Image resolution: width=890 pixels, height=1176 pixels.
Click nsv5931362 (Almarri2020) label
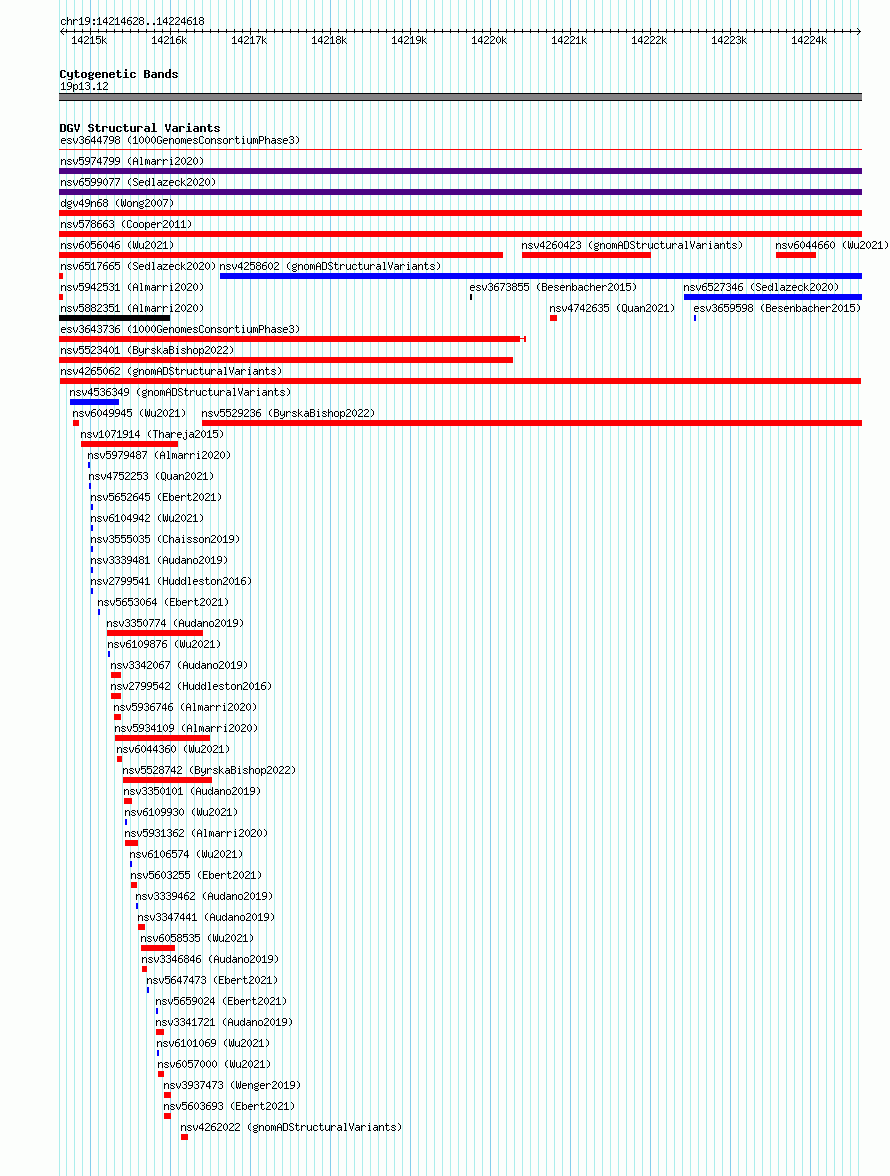coord(196,833)
